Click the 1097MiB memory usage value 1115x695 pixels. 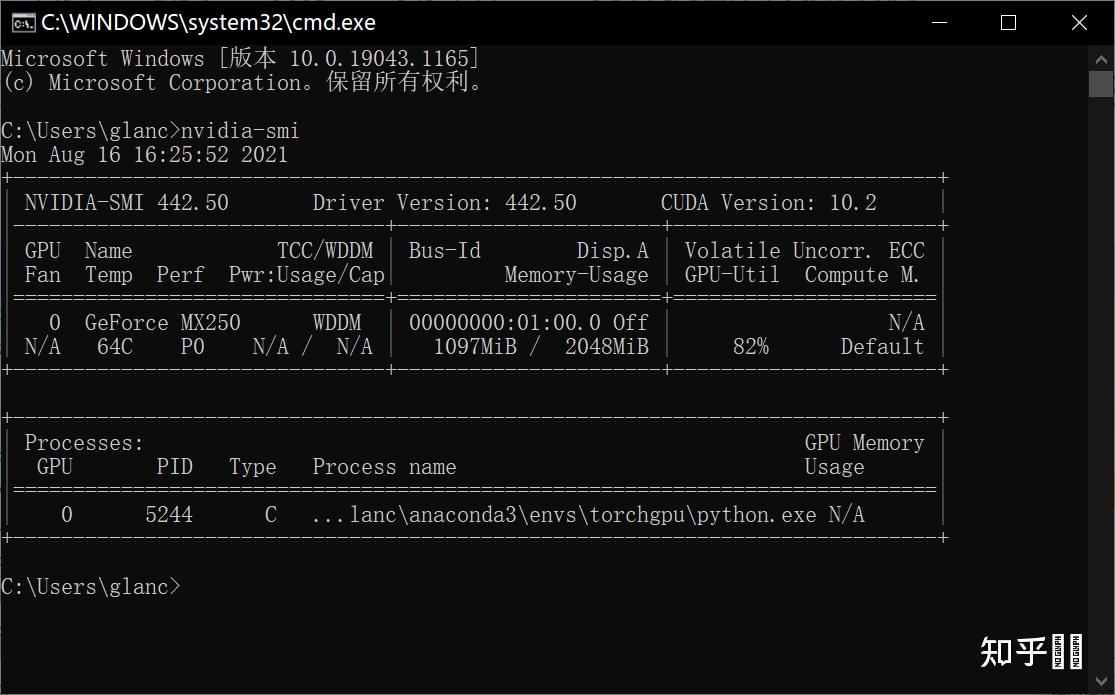pos(470,347)
